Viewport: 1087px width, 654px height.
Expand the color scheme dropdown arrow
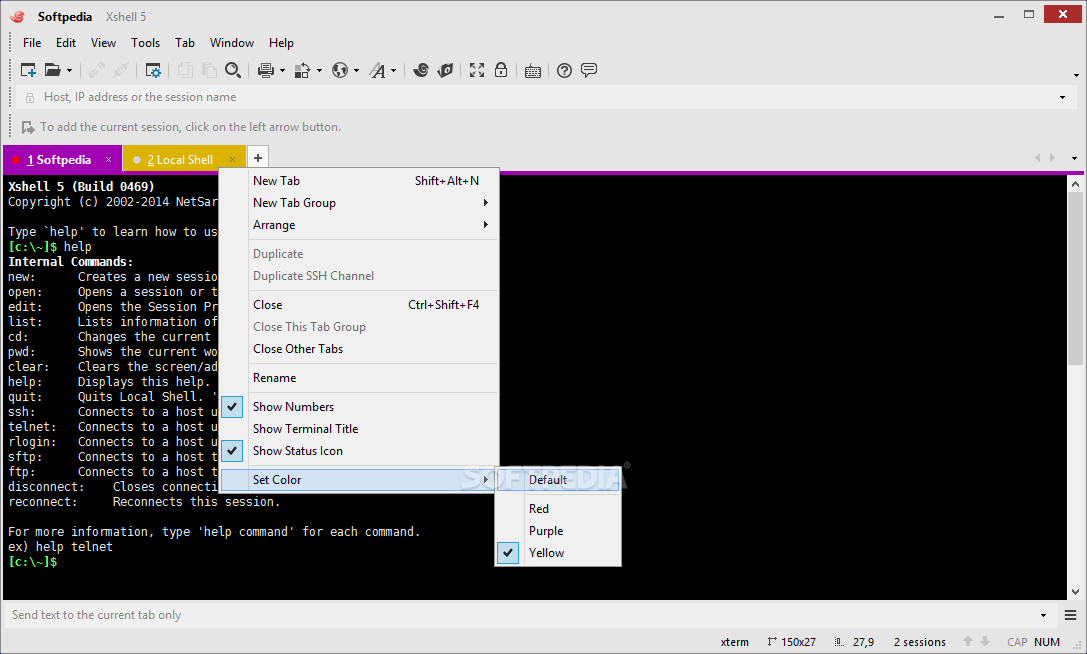320,71
